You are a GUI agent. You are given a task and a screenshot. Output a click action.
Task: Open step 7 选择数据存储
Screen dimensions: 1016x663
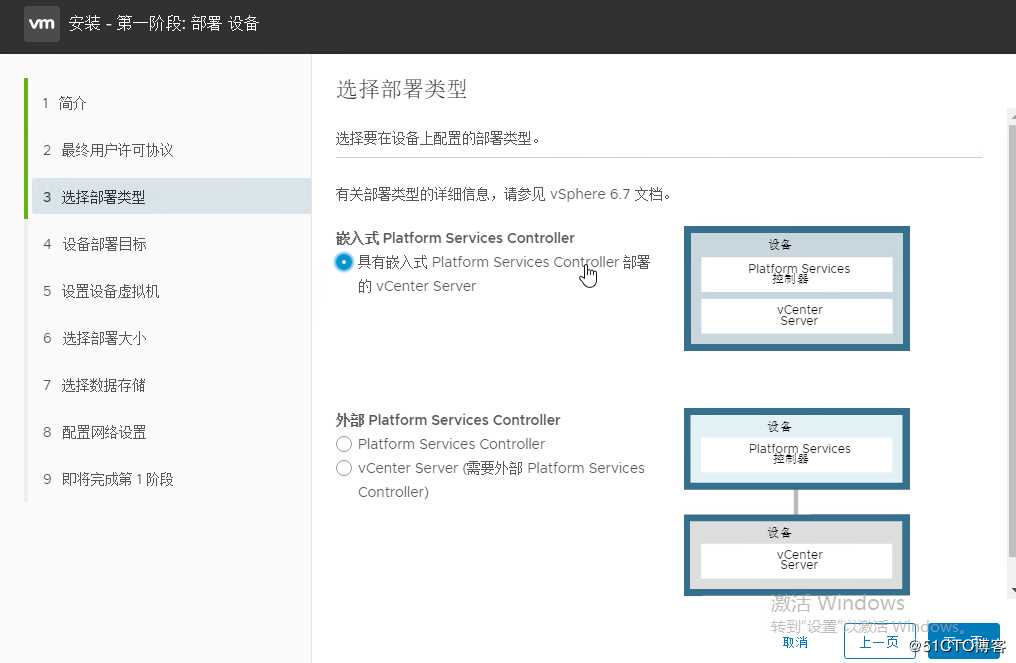click(95, 385)
